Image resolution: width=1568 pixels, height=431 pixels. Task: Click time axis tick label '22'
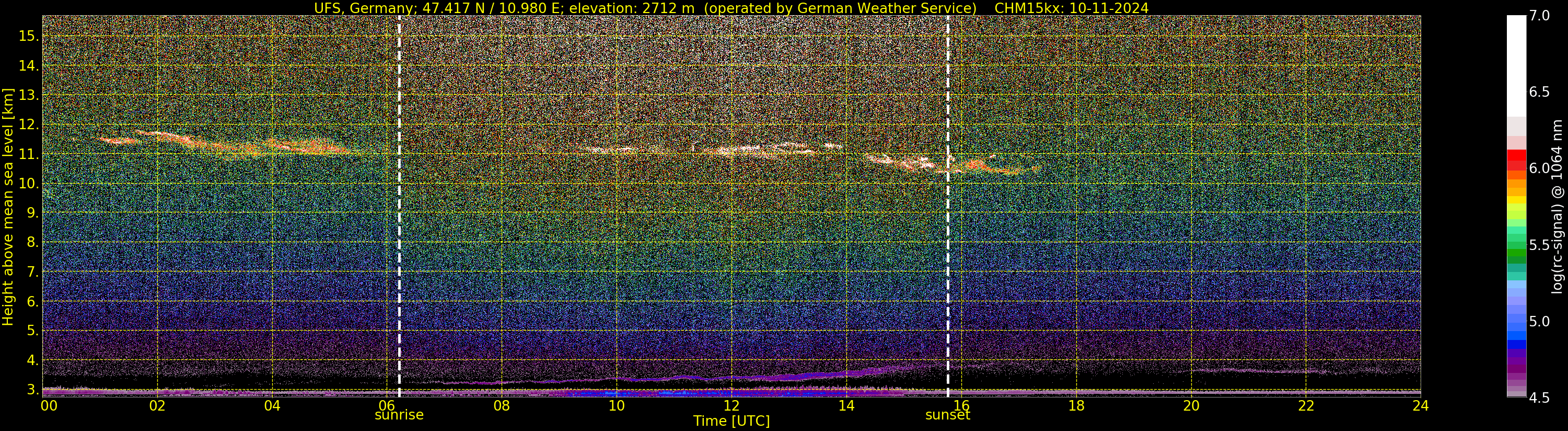[x=1306, y=405]
